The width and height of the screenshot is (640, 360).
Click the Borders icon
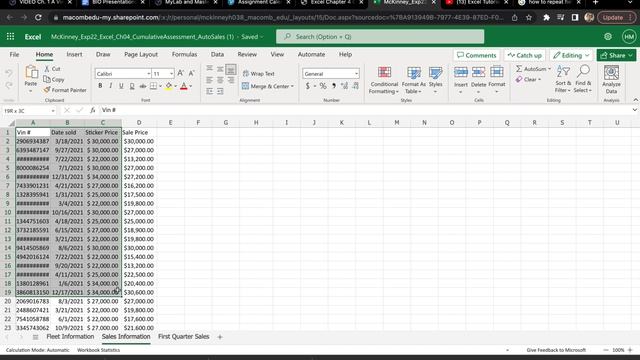[x=153, y=86]
